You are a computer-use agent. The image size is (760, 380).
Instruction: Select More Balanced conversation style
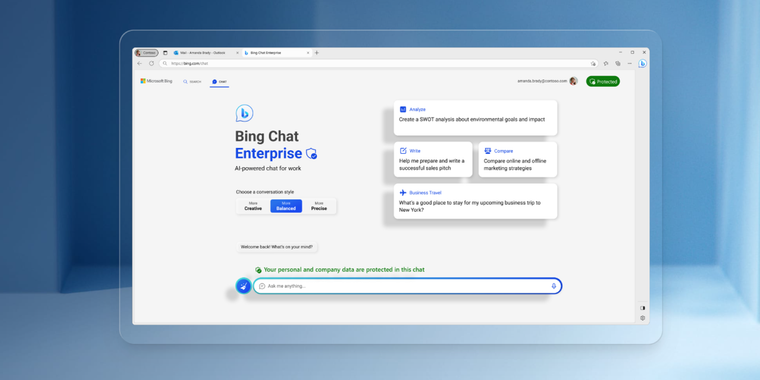(286, 206)
